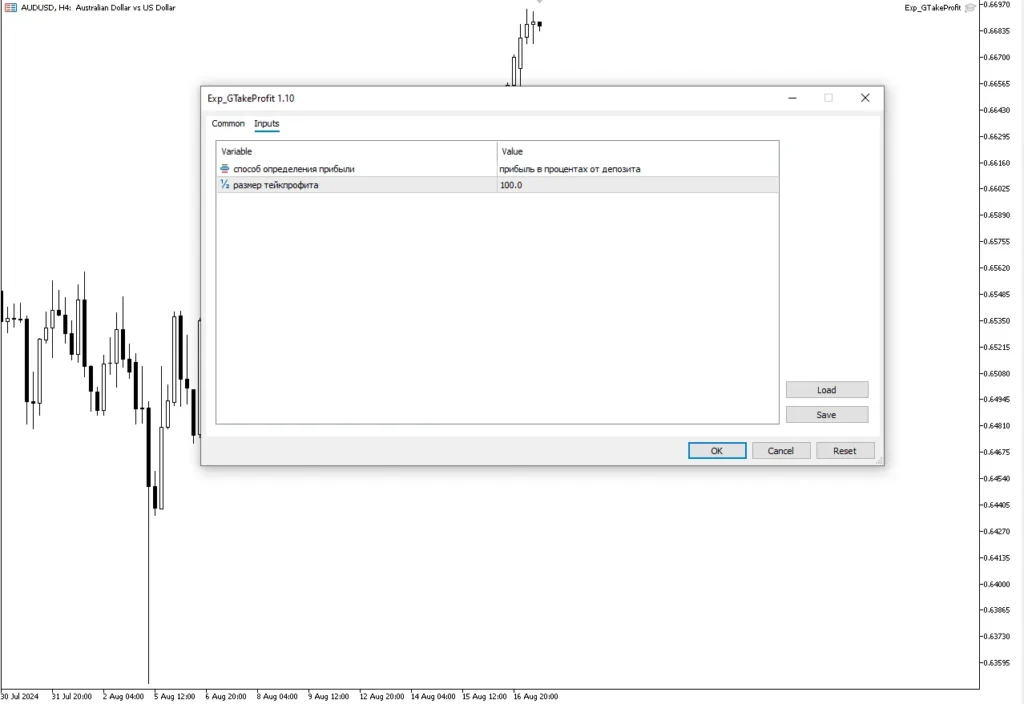Click the Reset button
The image size is (1024, 704).
pyautogui.click(x=844, y=451)
